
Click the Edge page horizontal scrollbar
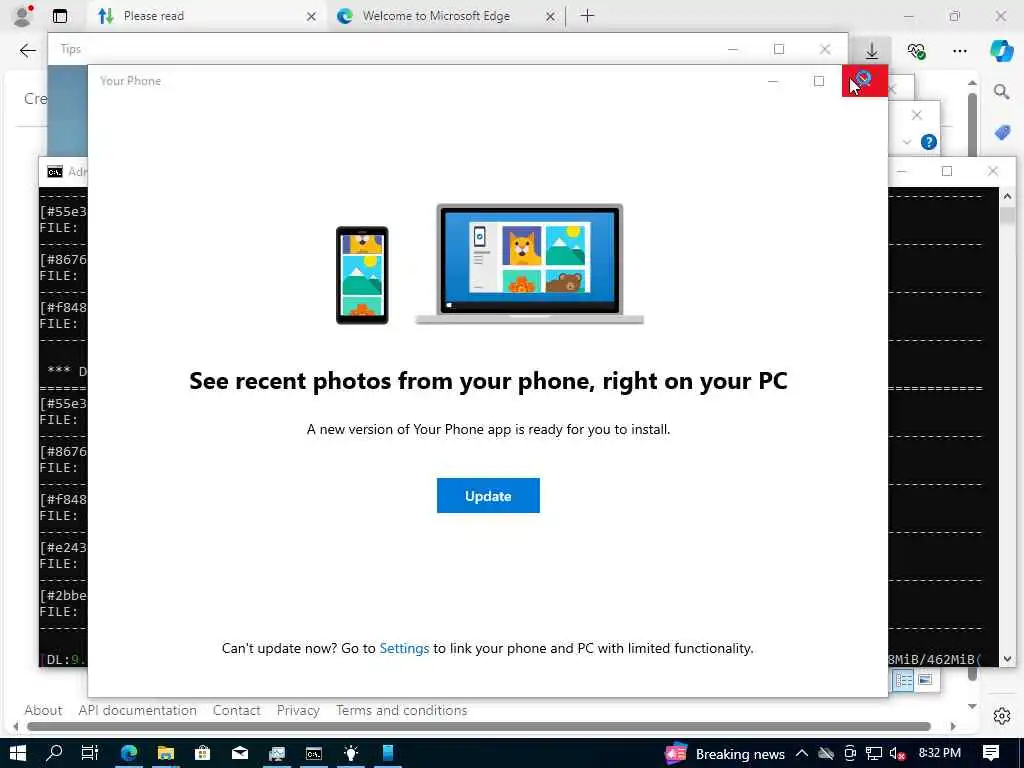click(478, 726)
